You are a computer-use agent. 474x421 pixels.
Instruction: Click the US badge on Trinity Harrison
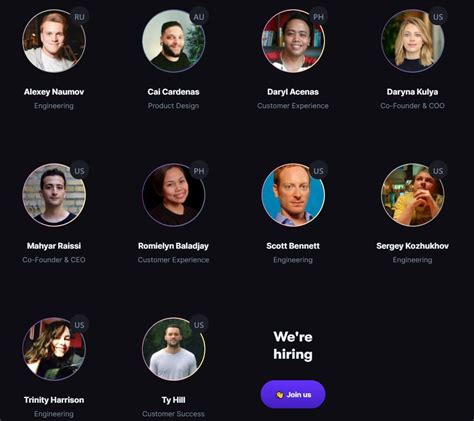click(79, 325)
